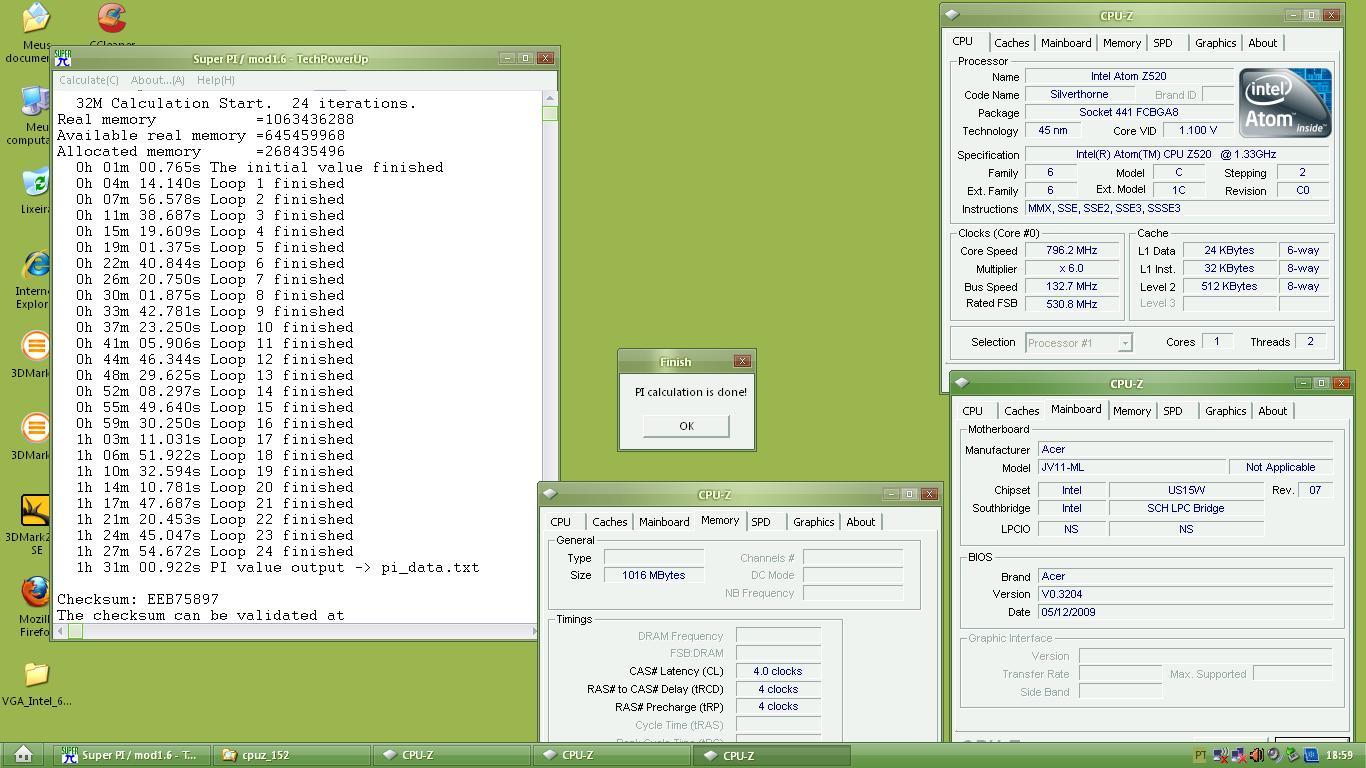Screen dimensions: 1366x768
Task: Select the Graphics tab in top CPU-Z window
Action: 1215,43
